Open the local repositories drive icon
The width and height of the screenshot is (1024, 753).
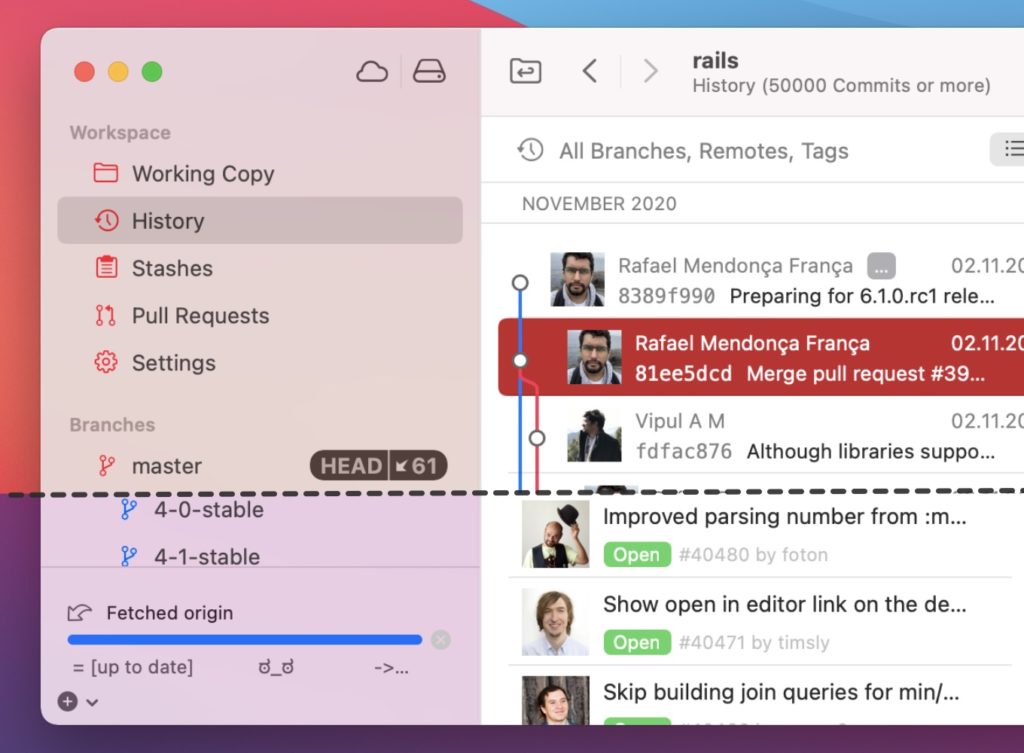(429, 71)
